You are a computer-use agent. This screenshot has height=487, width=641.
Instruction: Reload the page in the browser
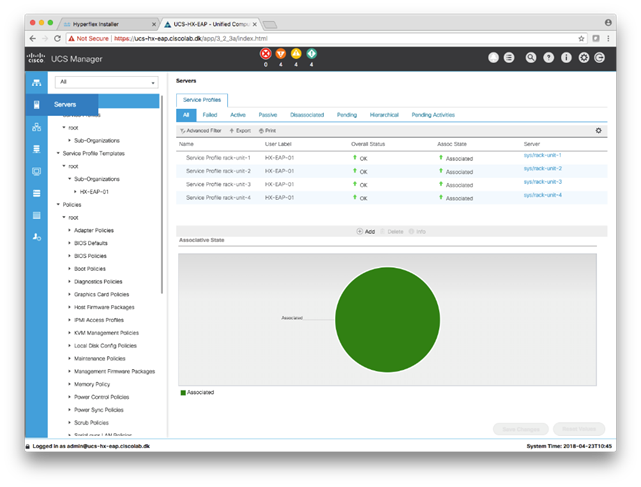pyautogui.click(x=57, y=38)
